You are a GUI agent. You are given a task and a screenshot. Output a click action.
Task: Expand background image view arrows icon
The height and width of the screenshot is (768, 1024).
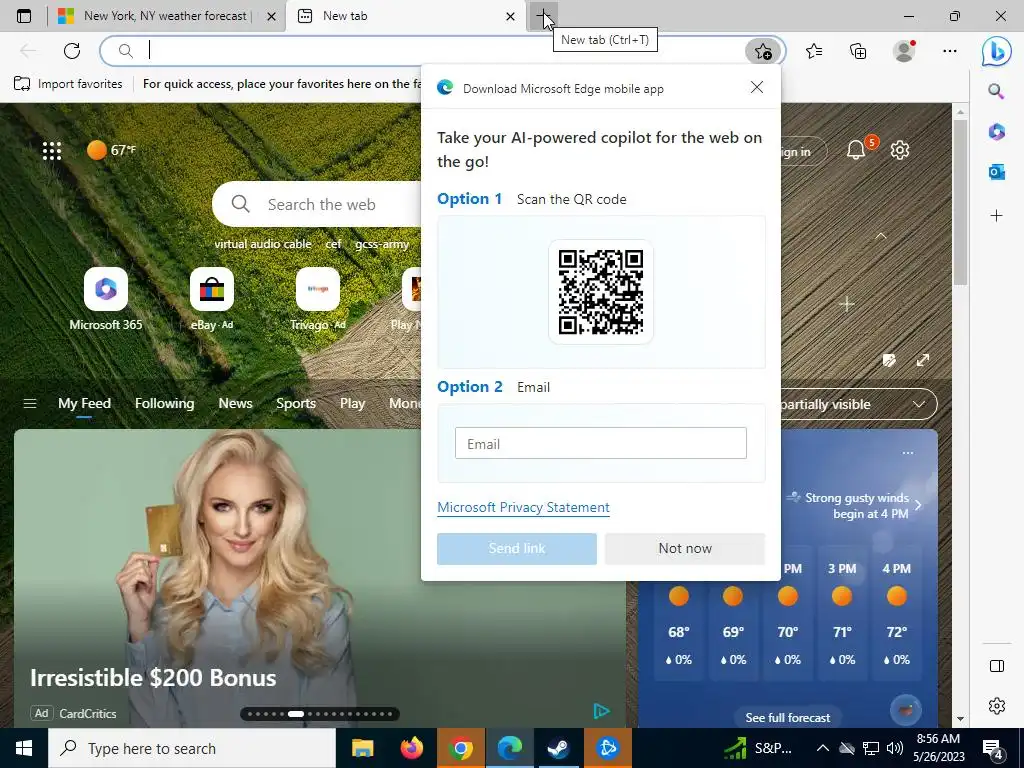[922, 360]
